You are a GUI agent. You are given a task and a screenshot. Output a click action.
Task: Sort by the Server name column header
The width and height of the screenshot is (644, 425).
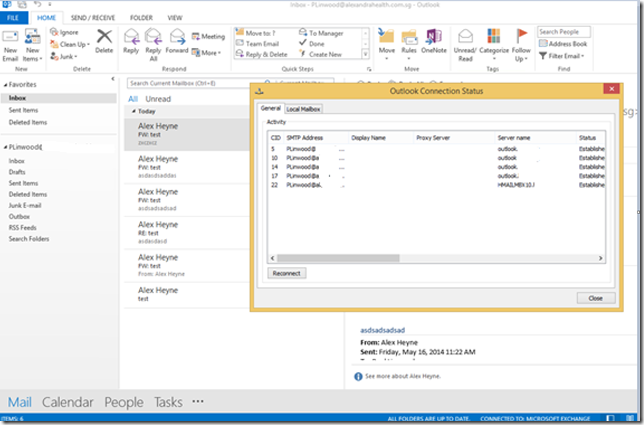pos(535,138)
